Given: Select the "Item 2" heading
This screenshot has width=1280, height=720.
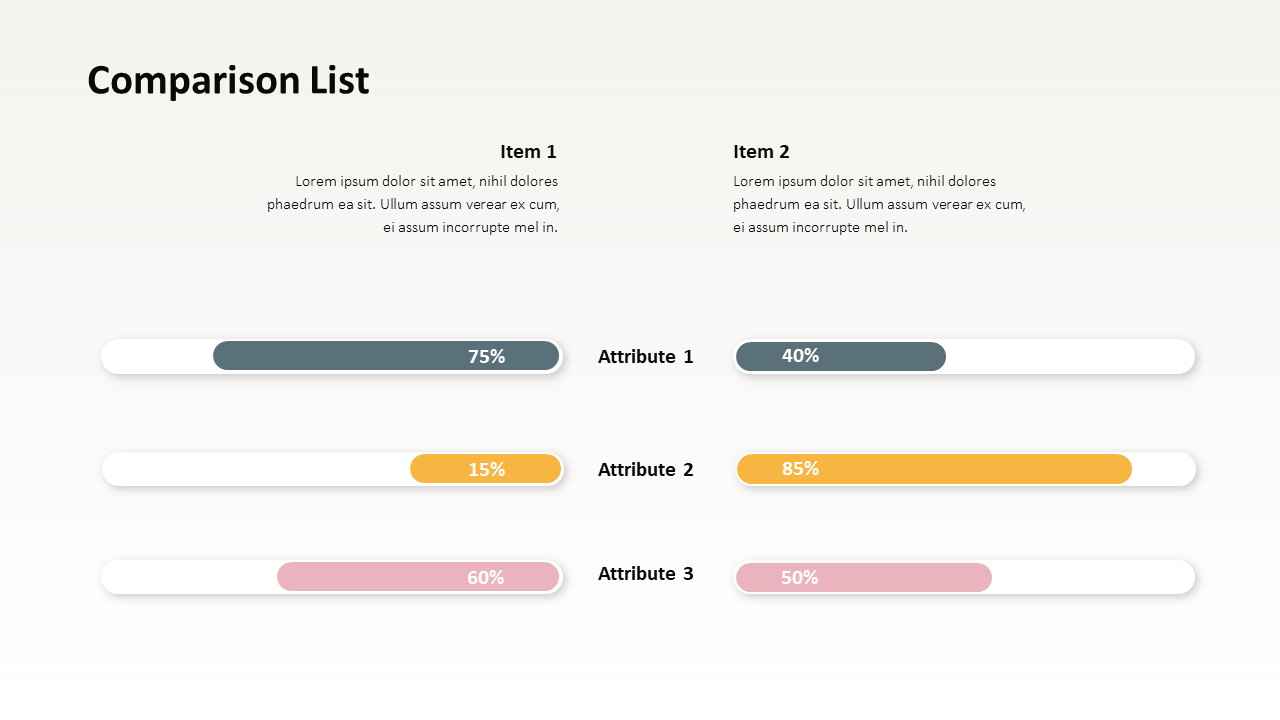Looking at the screenshot, I should [x=761, y=152].
